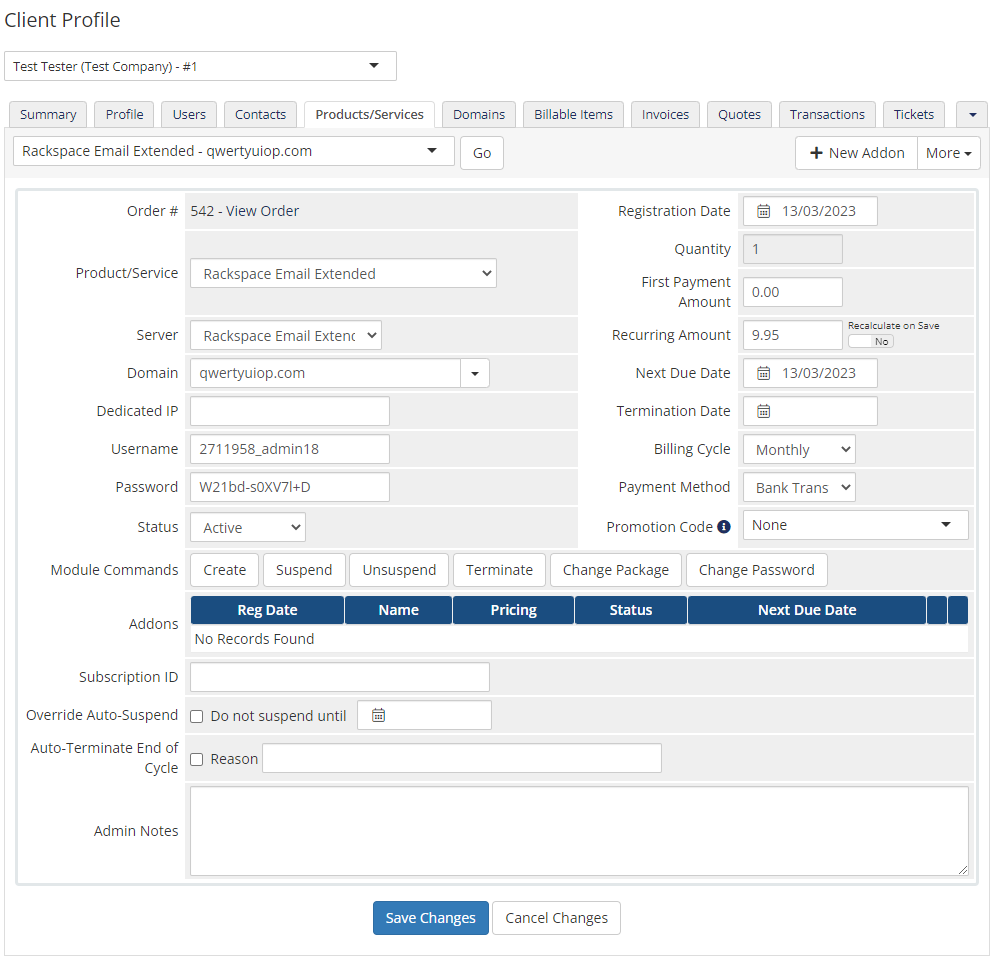Screen dimensions: 998x964
Task: Click the Admin Notes text area
Action: pyautogui.click(x=579, y=832)
